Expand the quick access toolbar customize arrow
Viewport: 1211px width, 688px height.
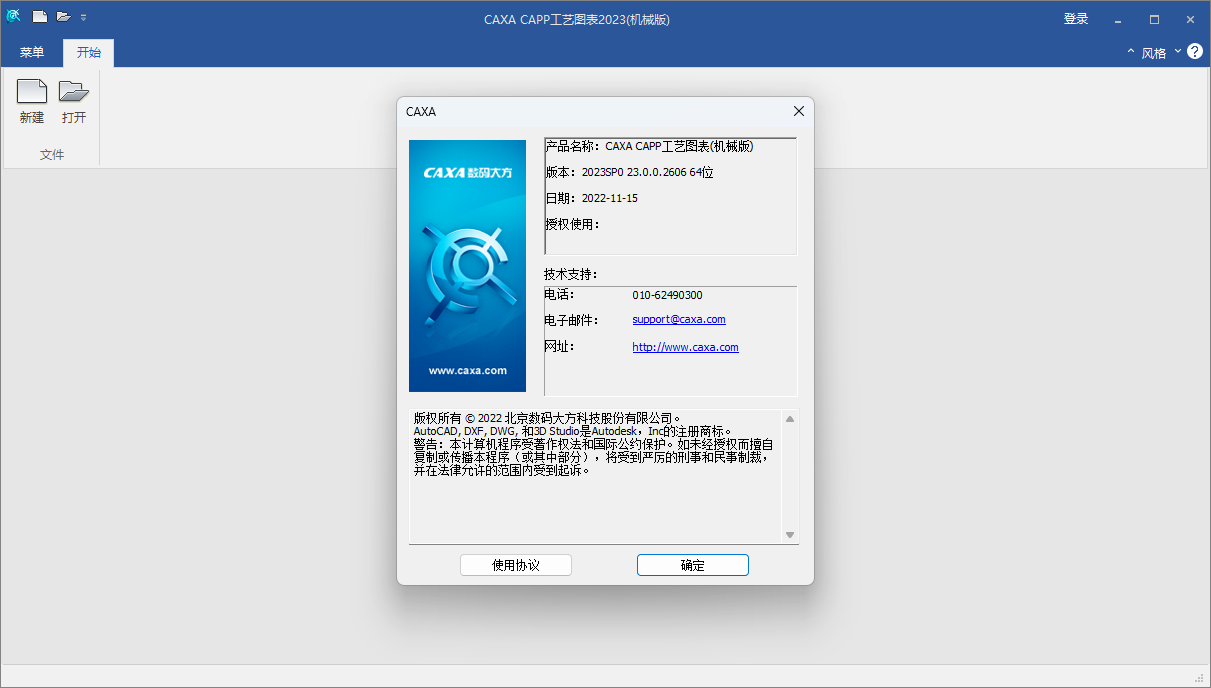click(x=83, y=17)
